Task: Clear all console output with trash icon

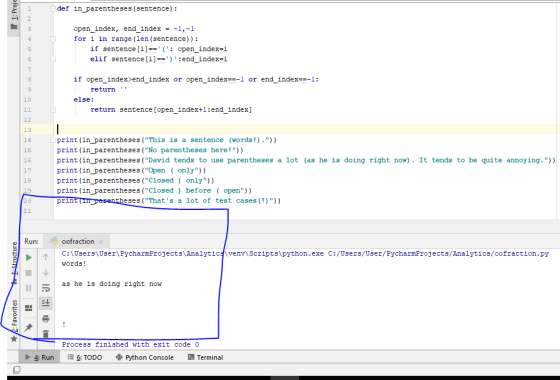Action: pyautogui.click(x=46, y=334)
